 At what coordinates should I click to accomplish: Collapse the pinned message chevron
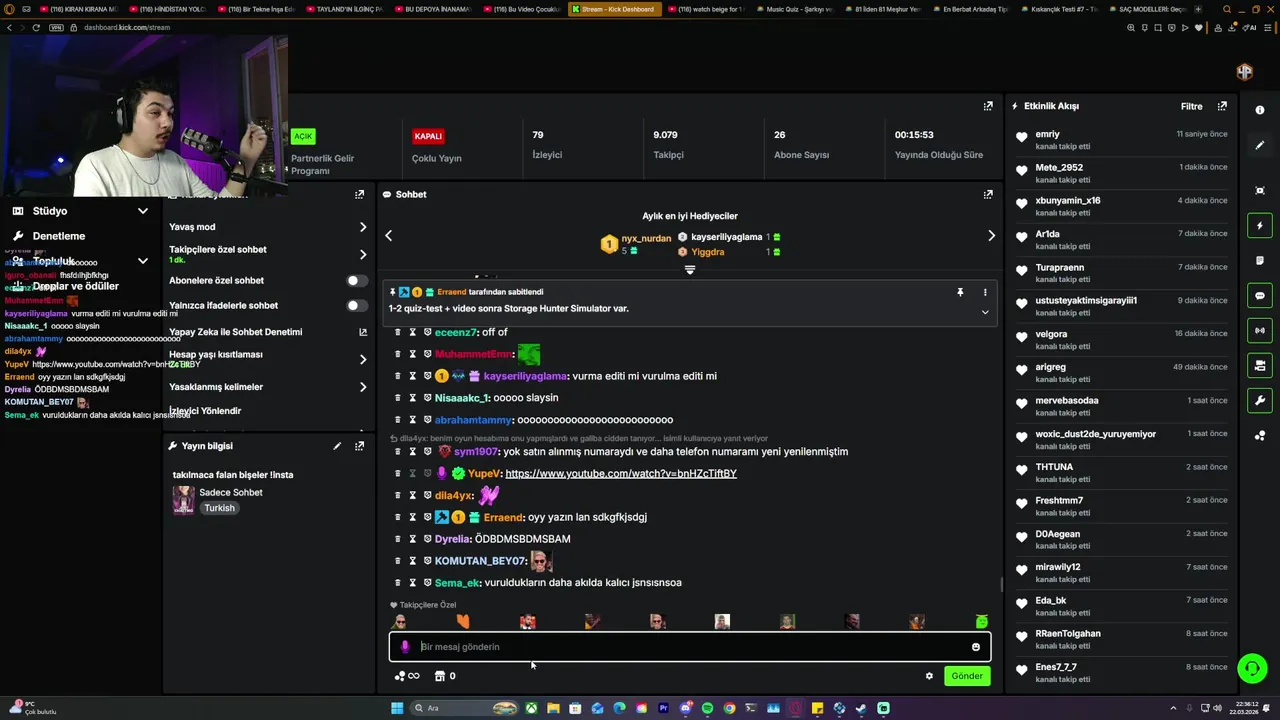[x=985, y=312]
